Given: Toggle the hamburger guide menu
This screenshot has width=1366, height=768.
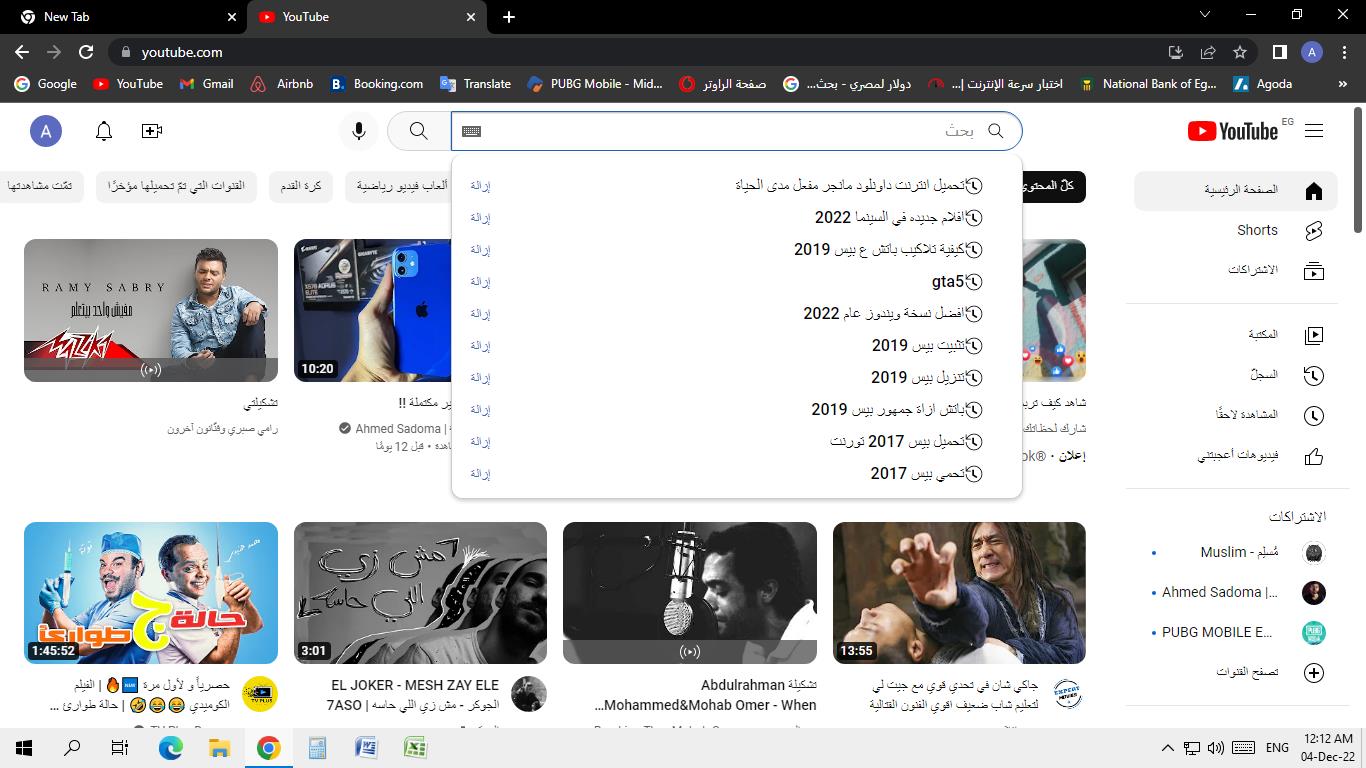Looking at the screenshot, I should pyautogui.click(x=1314, y=131).
